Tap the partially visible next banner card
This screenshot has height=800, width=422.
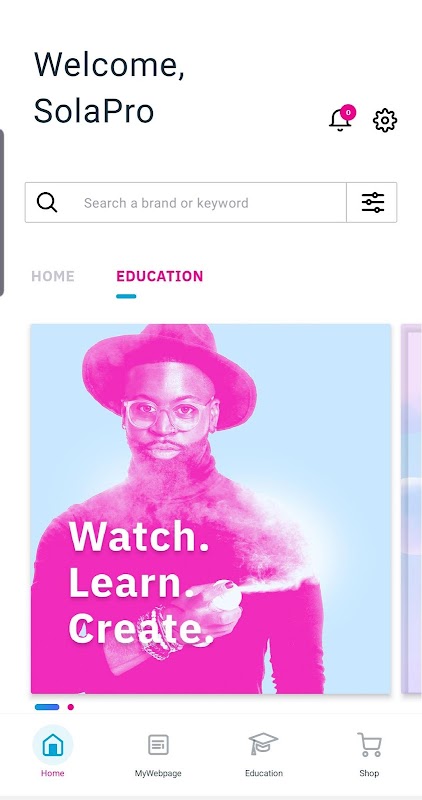412,509
